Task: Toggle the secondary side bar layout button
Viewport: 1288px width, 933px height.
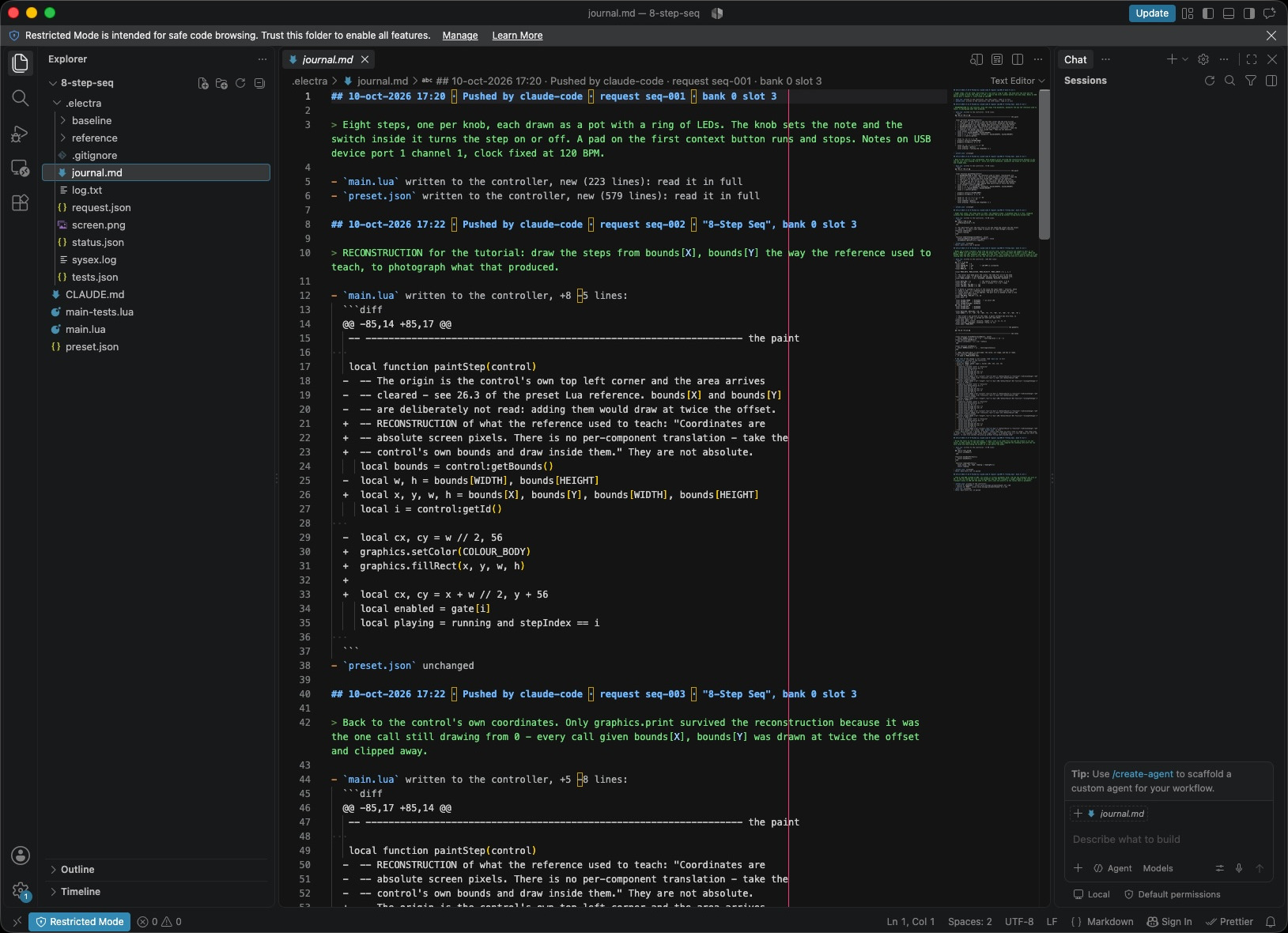Action: [1249, 13]
